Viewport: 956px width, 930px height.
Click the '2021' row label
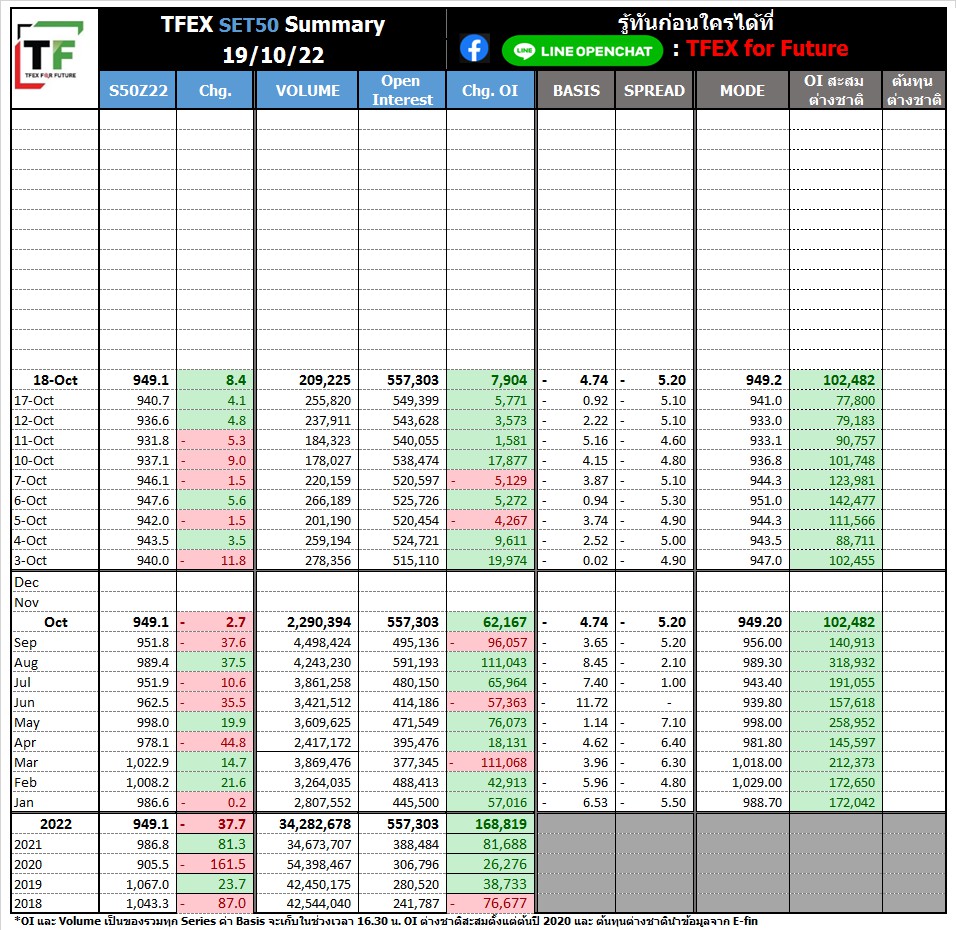click(x=28, y=845)
